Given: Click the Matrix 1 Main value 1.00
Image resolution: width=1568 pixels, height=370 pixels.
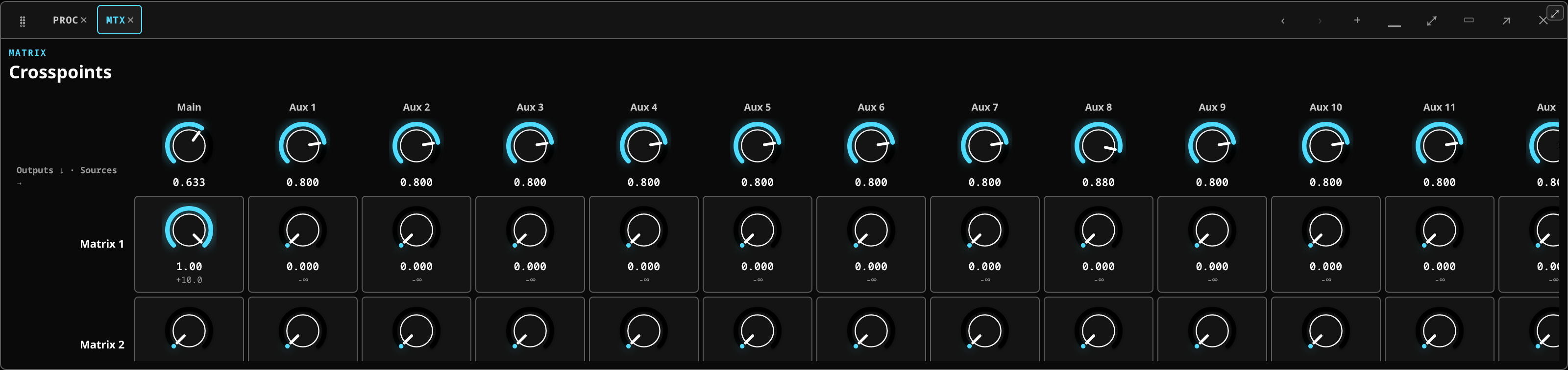Looking at the screenshot, I should (x=189, y=267).
